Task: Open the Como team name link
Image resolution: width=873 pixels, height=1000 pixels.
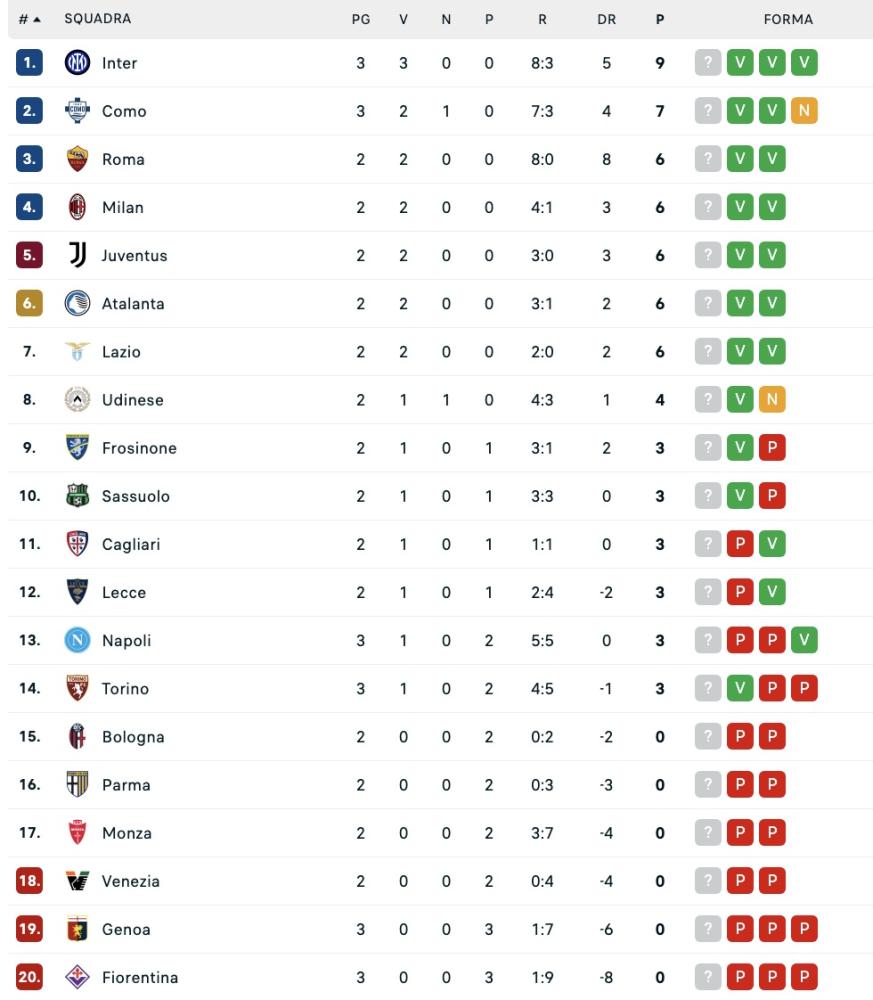Action: pyautogui.click(x=124, y=111)
